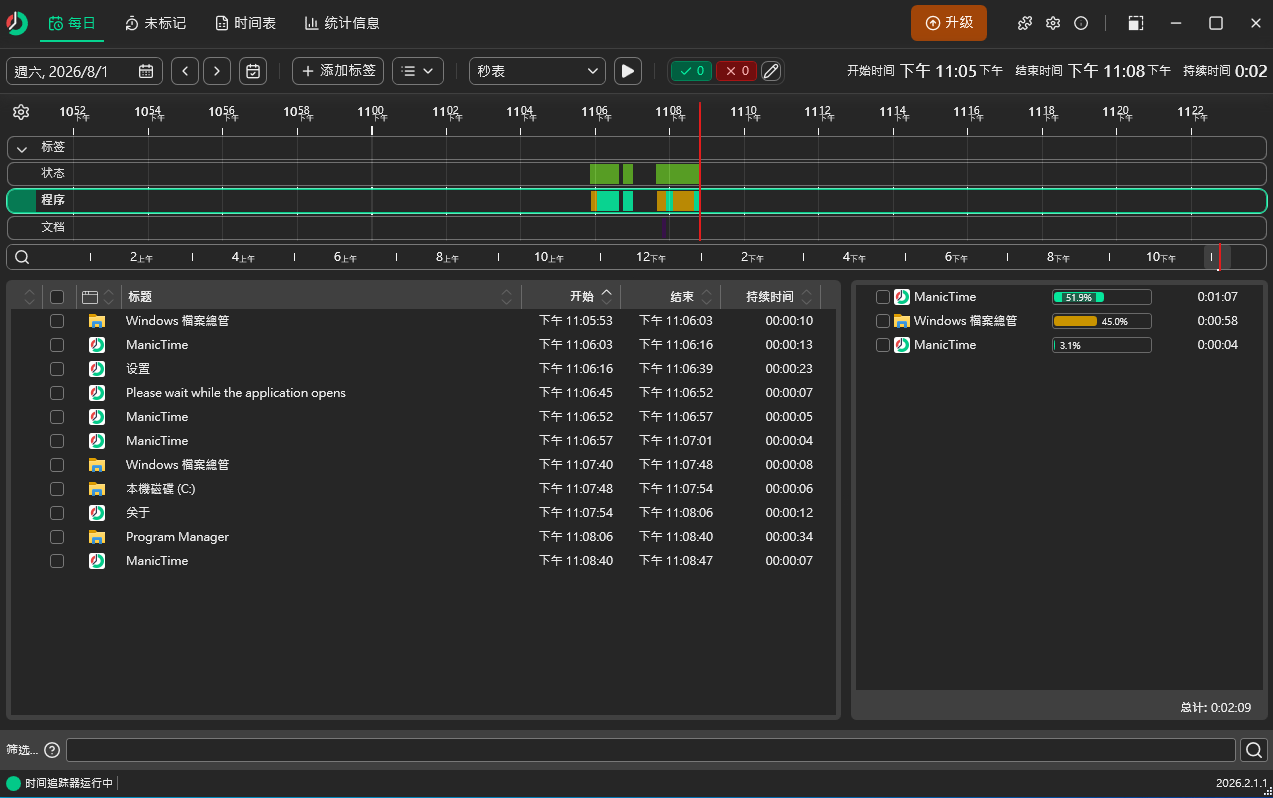
Task: Click 时间追踪器运行中 status text
Action: point(69,784)
